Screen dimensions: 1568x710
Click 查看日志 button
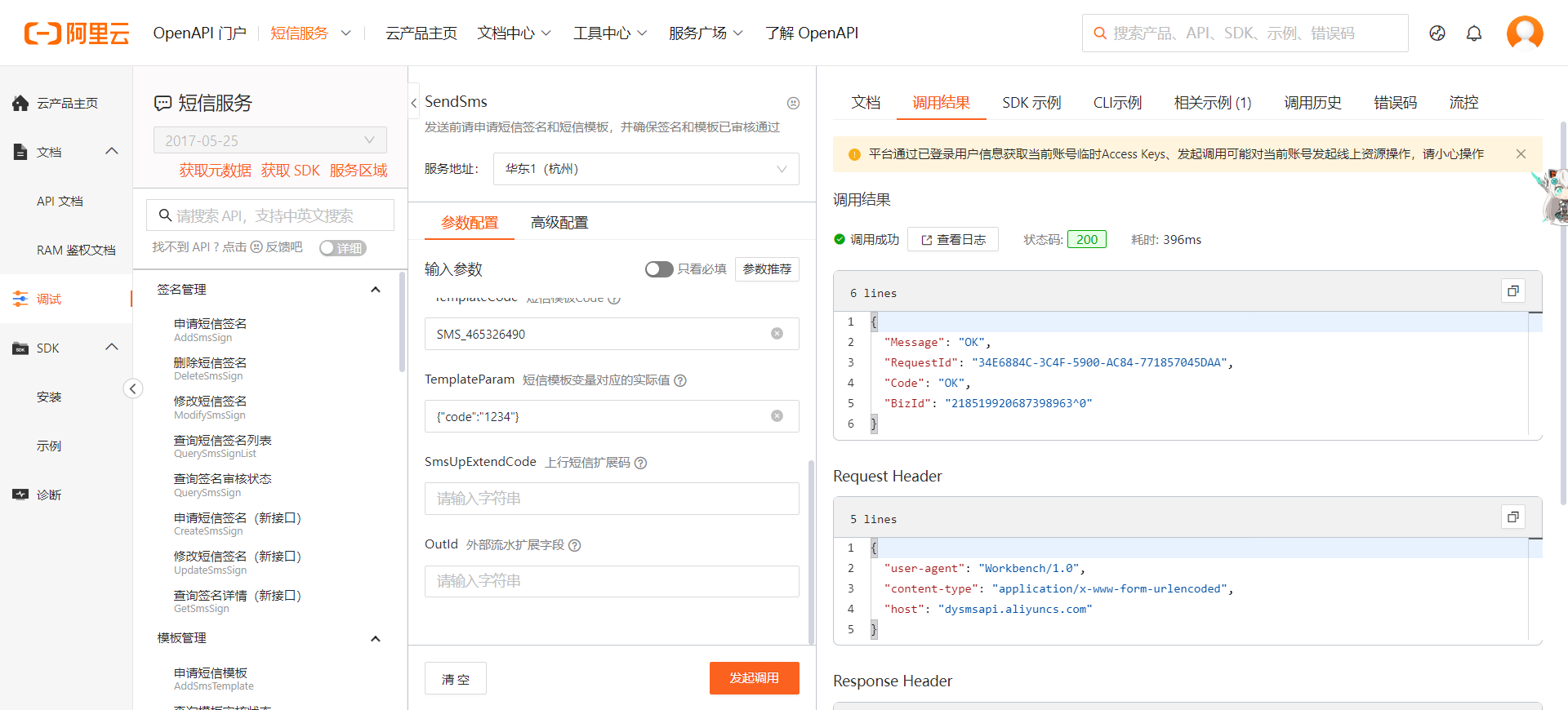click(953, 239)
